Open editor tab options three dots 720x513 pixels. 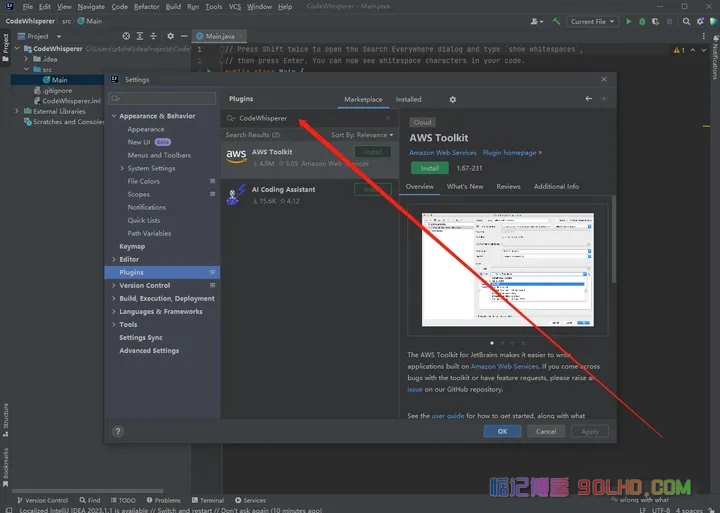(703, 36)
